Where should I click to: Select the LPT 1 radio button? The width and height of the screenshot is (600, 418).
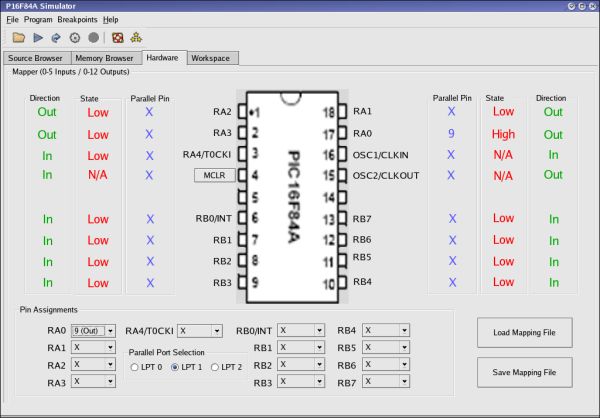[x=176, y=368]
